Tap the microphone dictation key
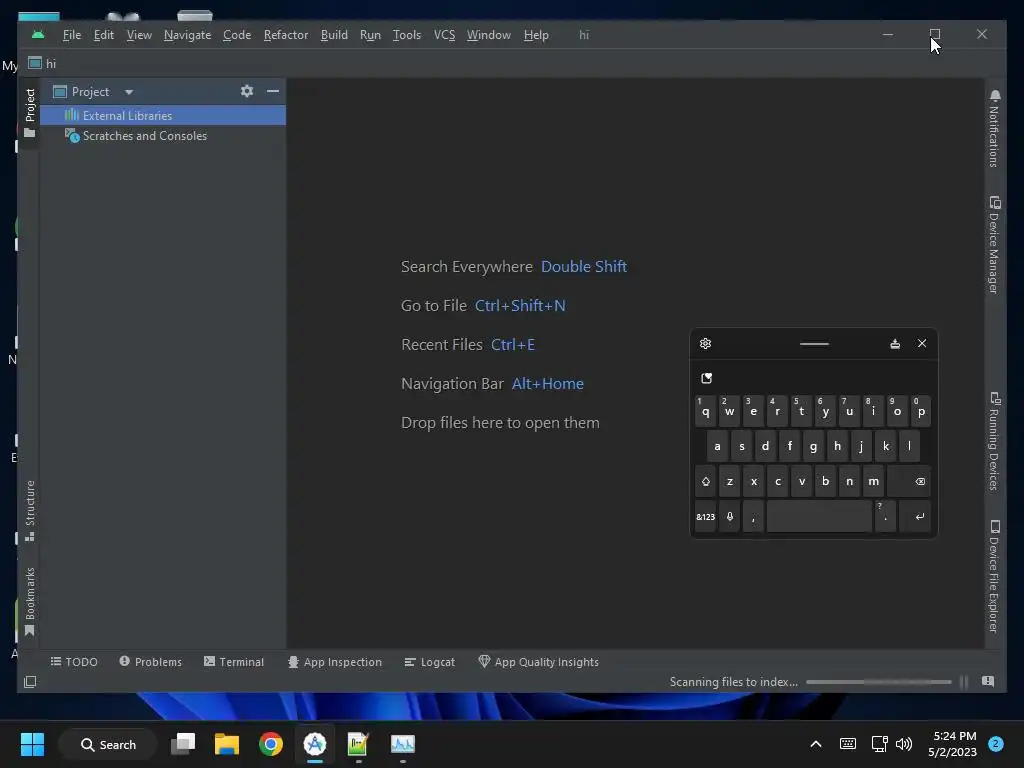The height and width of the screenshot is (768, 1024). [x=729, y=517]
